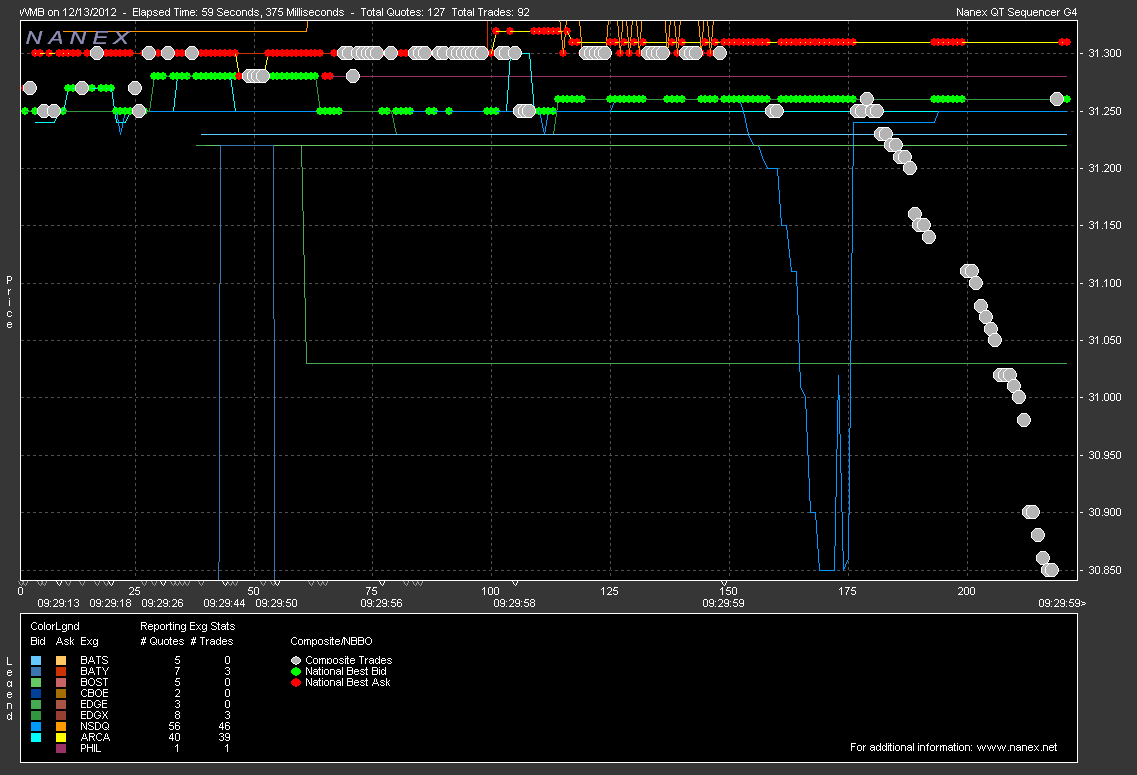The height and width of the screenshot is (775, 1137).
Task: Select the NSDQ ask color swatch
Action: click(x=61, y=726)
